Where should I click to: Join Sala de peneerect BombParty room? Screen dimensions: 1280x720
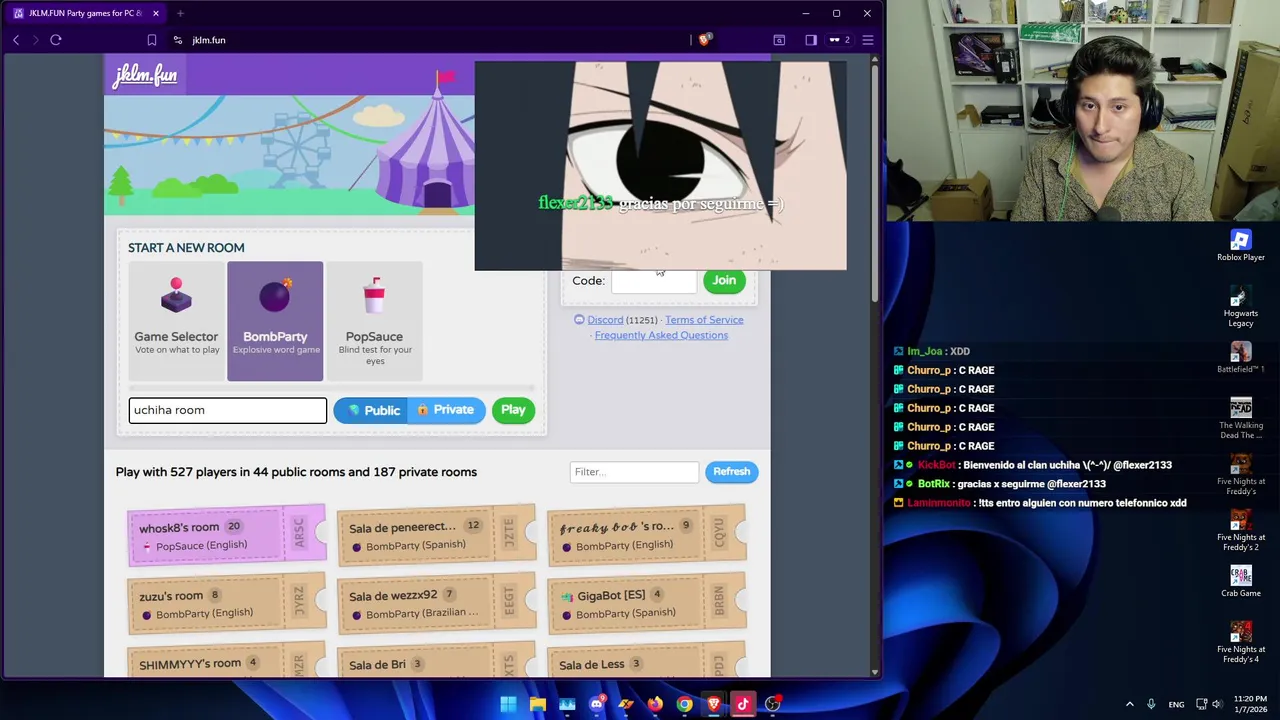coord(436,535)
